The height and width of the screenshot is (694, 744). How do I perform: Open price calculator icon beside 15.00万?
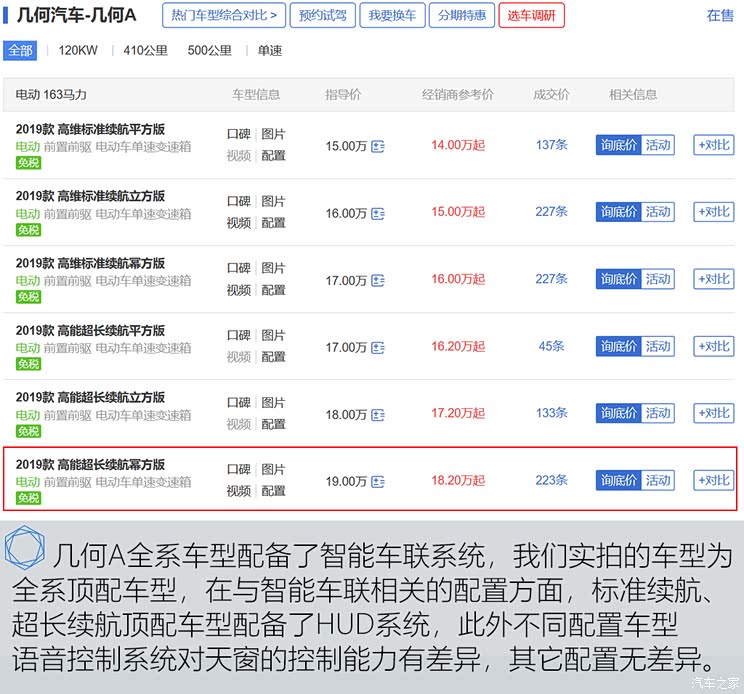(x=378, y=147)
